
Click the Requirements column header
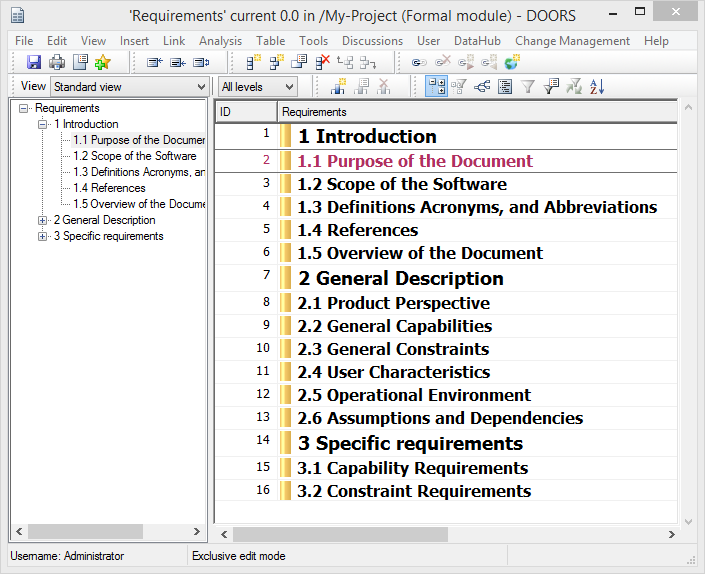coord(476,112)
